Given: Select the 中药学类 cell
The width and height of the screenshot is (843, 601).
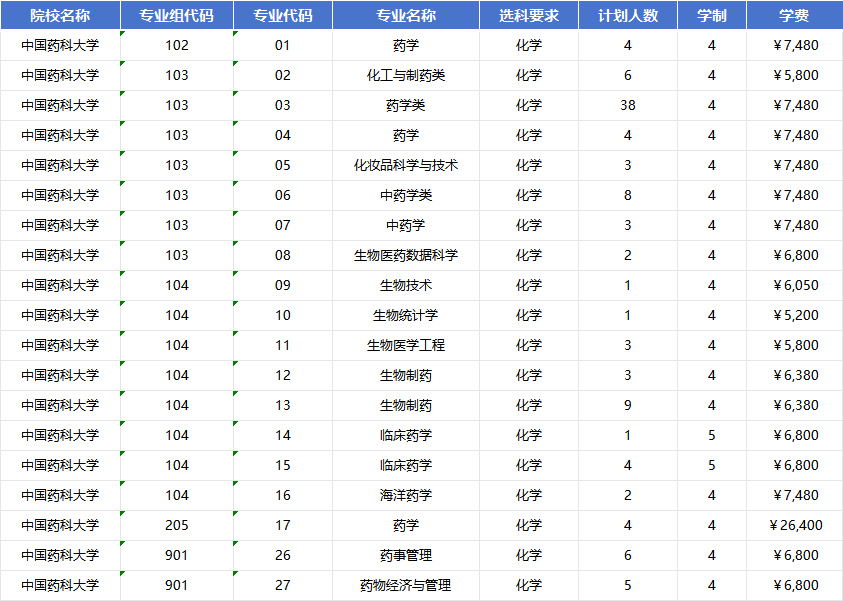Looking at the screenshot, I should pyautogui.click(x=406, y=195).
